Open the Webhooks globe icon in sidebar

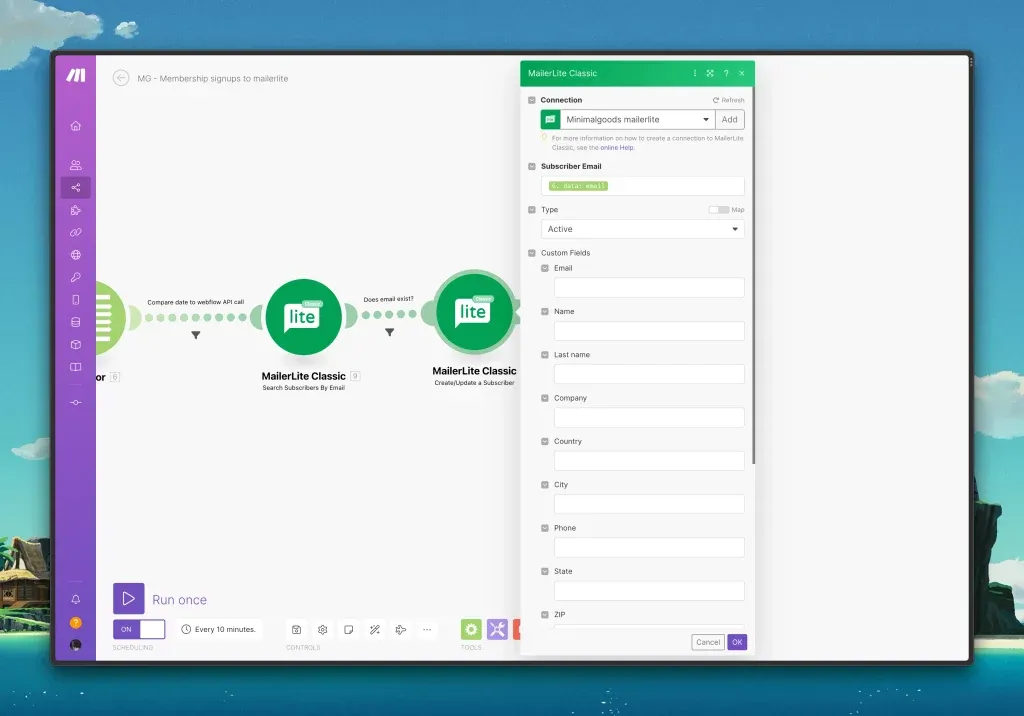pos(76,255)
